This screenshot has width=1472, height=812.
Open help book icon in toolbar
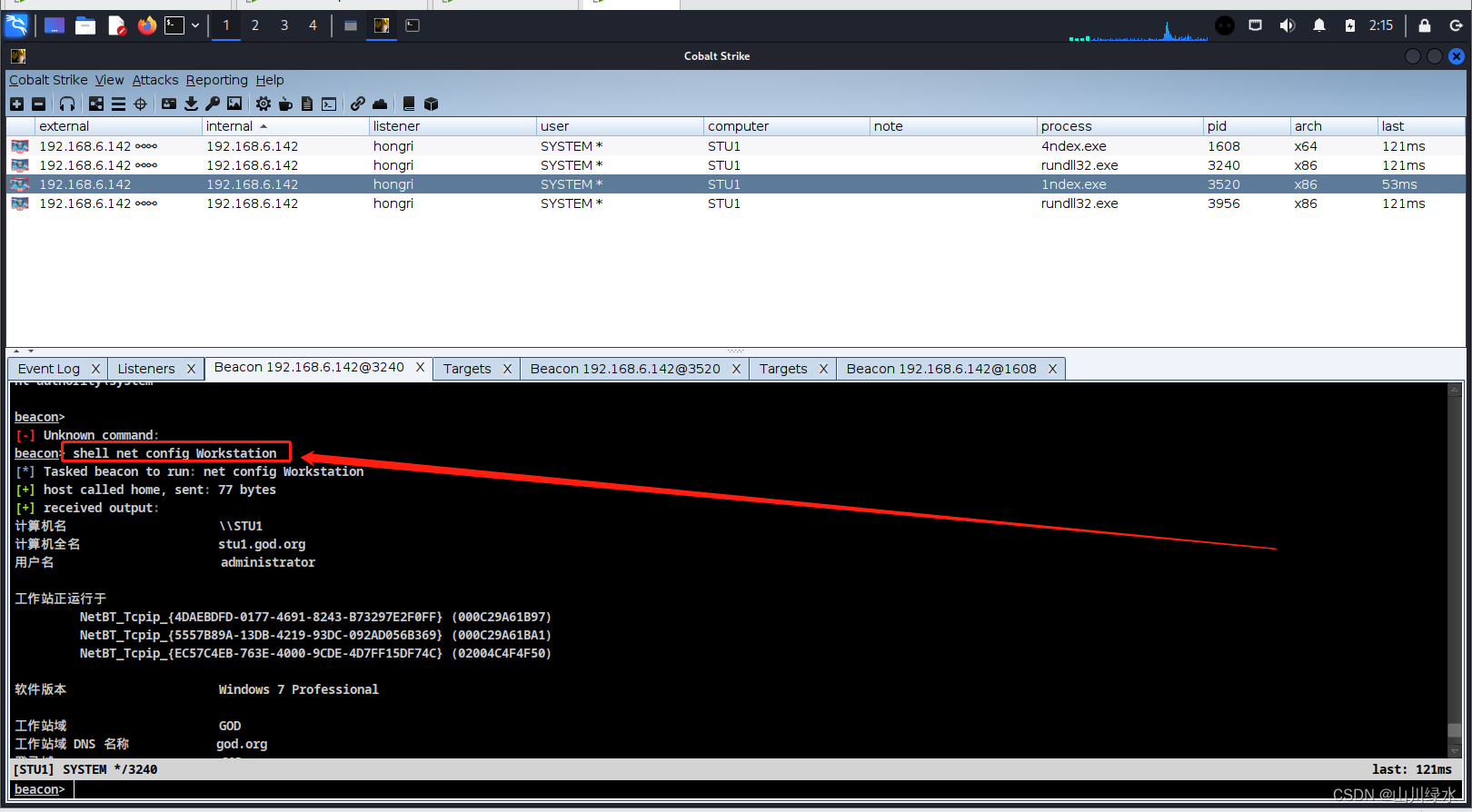409,104
